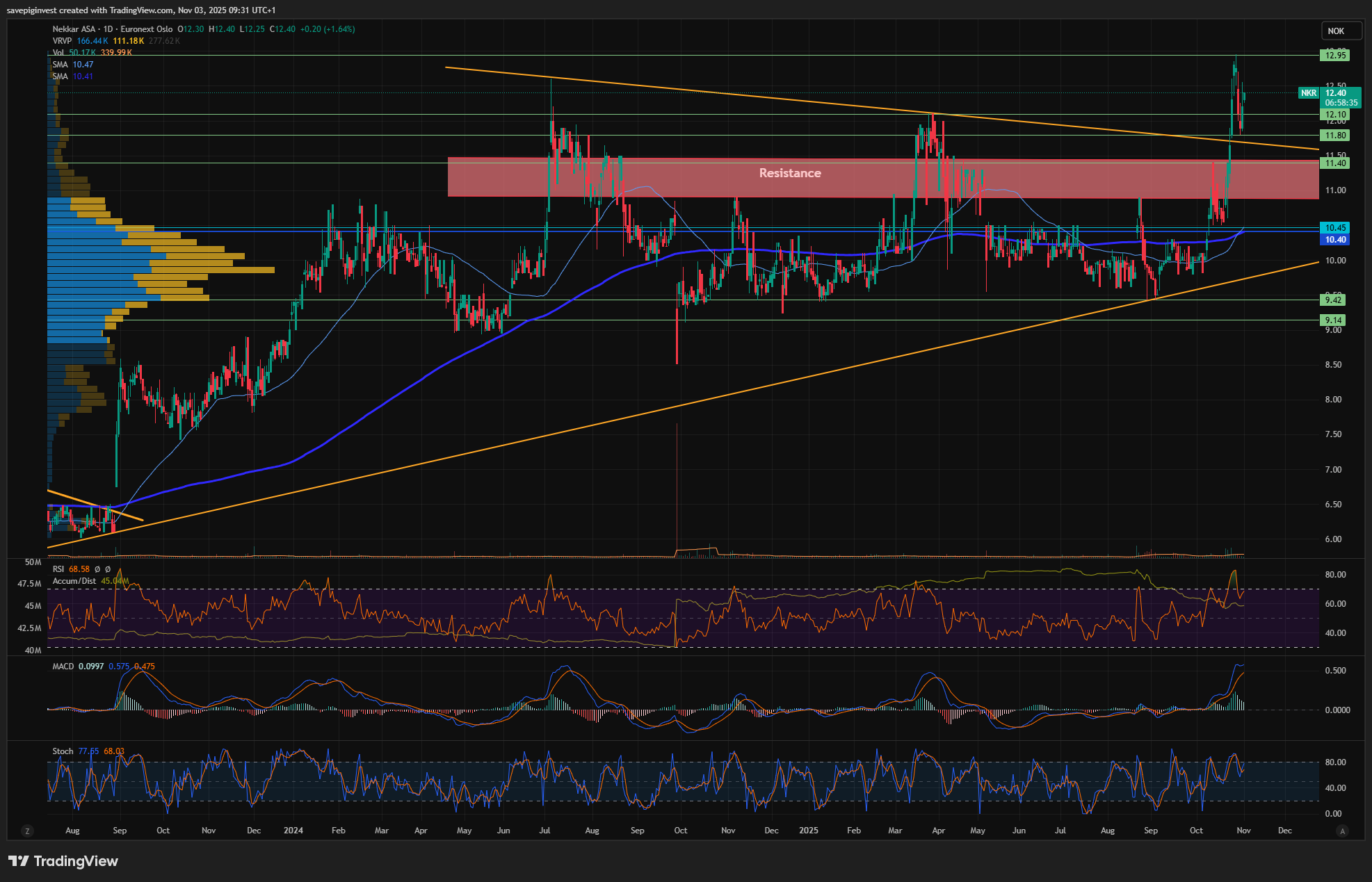The width and height of the screenshot is (1372, 882).
Task: Click the red Resistance zone label
Action: [x=789, y=173]
